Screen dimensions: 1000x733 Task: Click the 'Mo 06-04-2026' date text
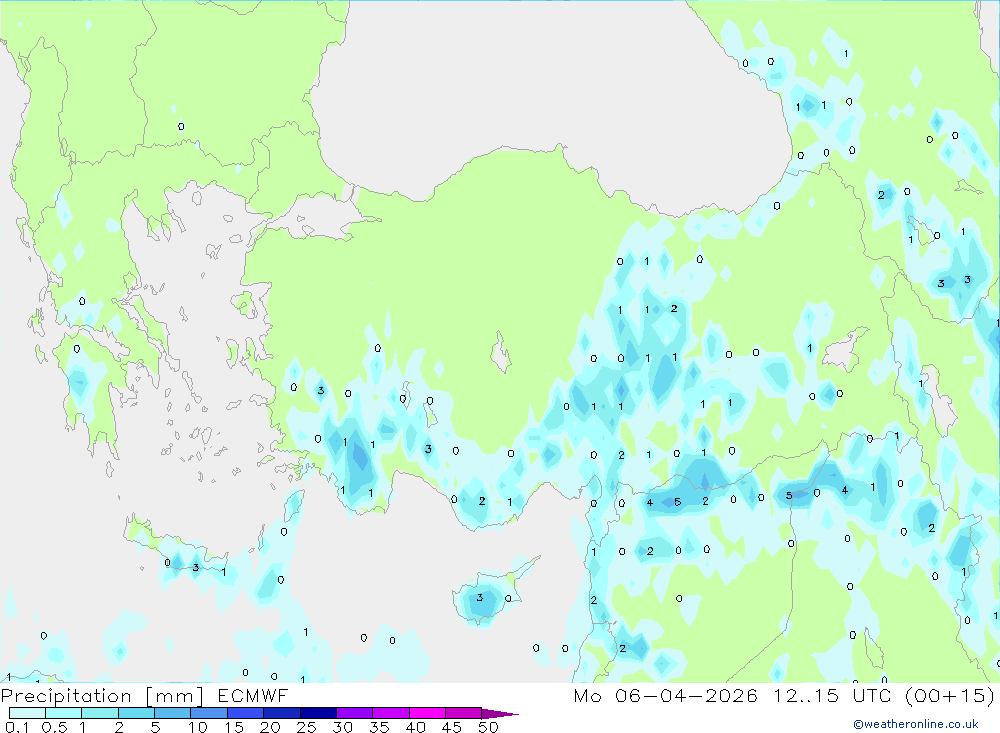(666, 695)
